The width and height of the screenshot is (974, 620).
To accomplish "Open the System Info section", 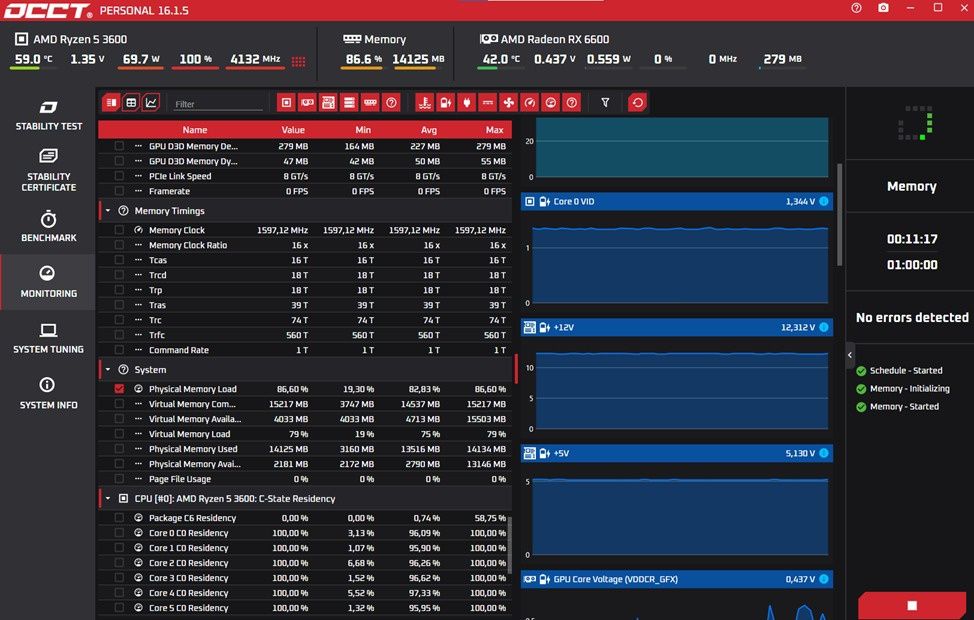I will pyautogui.click(x=48, y=393).
